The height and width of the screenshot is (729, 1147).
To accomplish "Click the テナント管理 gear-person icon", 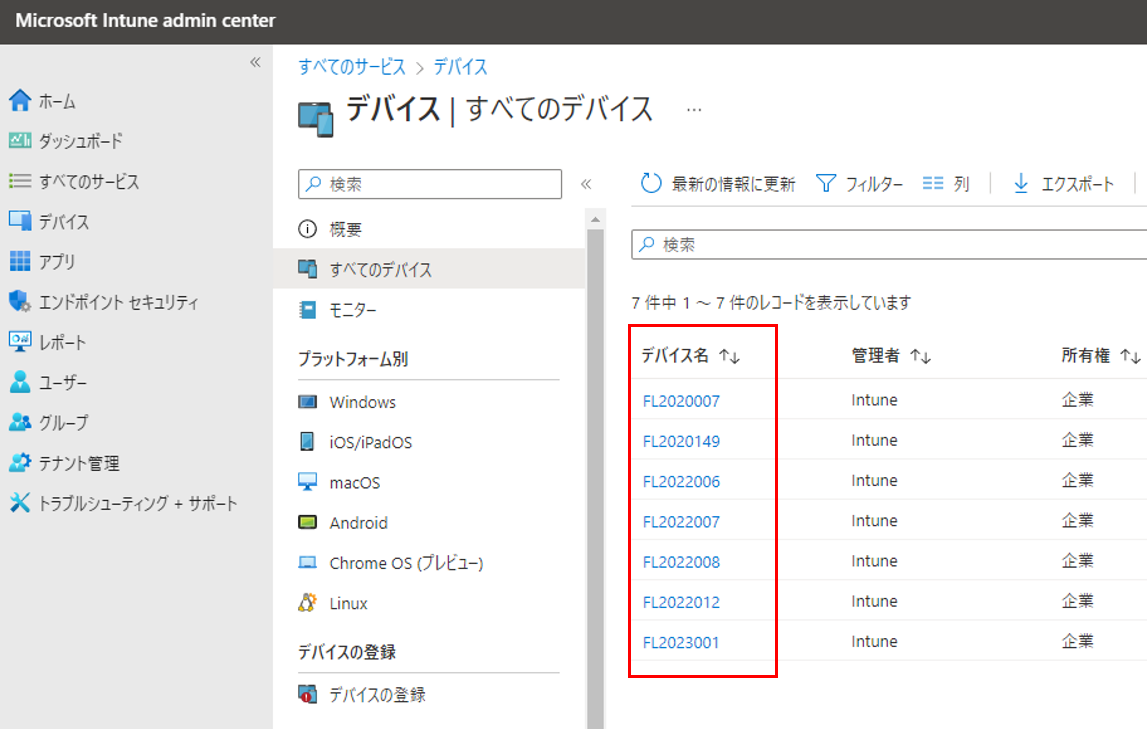I will [x=20, y=462].
